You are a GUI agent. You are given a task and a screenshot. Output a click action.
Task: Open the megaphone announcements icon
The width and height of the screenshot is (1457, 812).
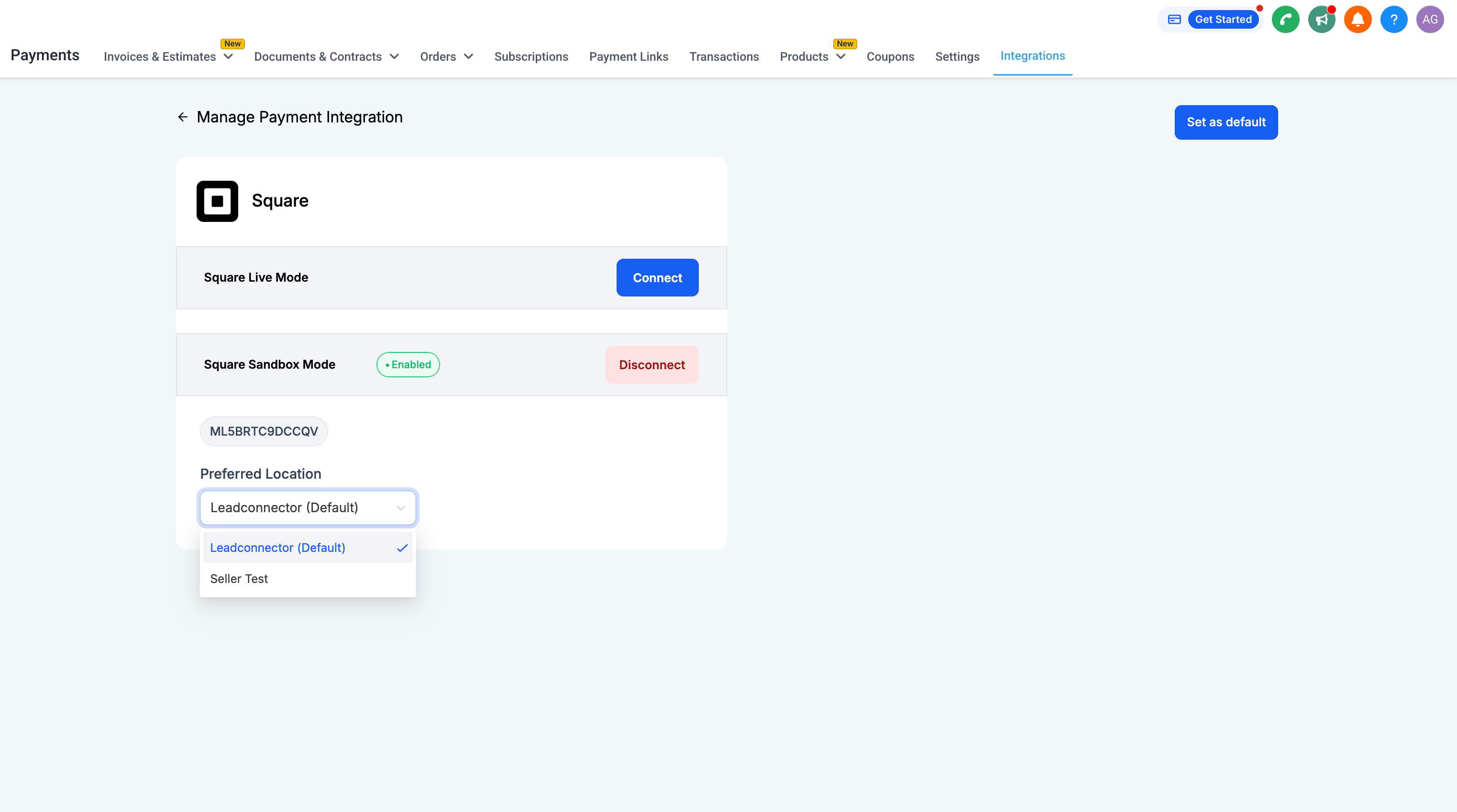(1321, 20)
